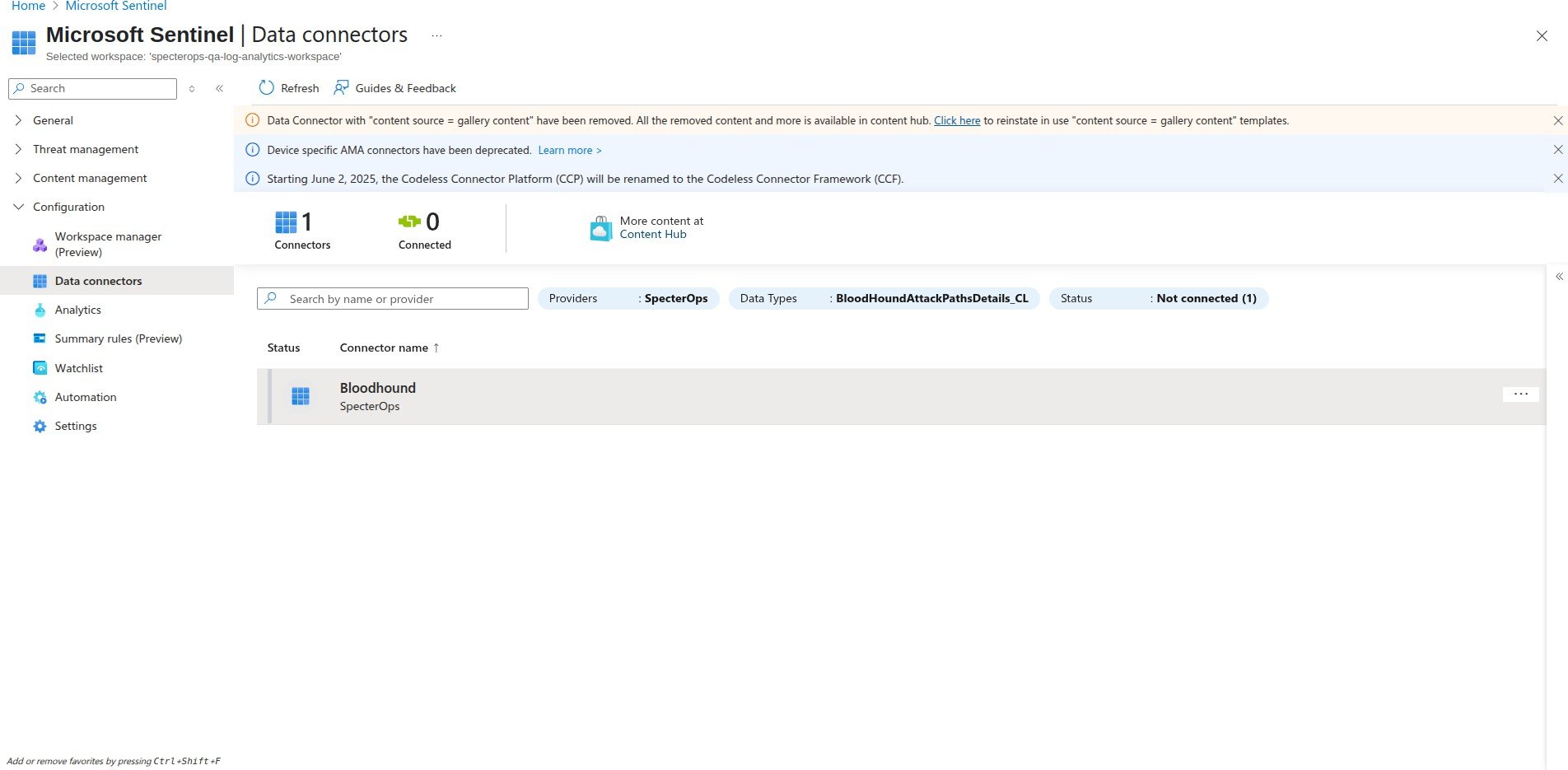Click the expand/collapse all sidebar arrows icon
The height and width of the screenshot is (770, 1568).
pyautogui.click(x=192, y=88)
